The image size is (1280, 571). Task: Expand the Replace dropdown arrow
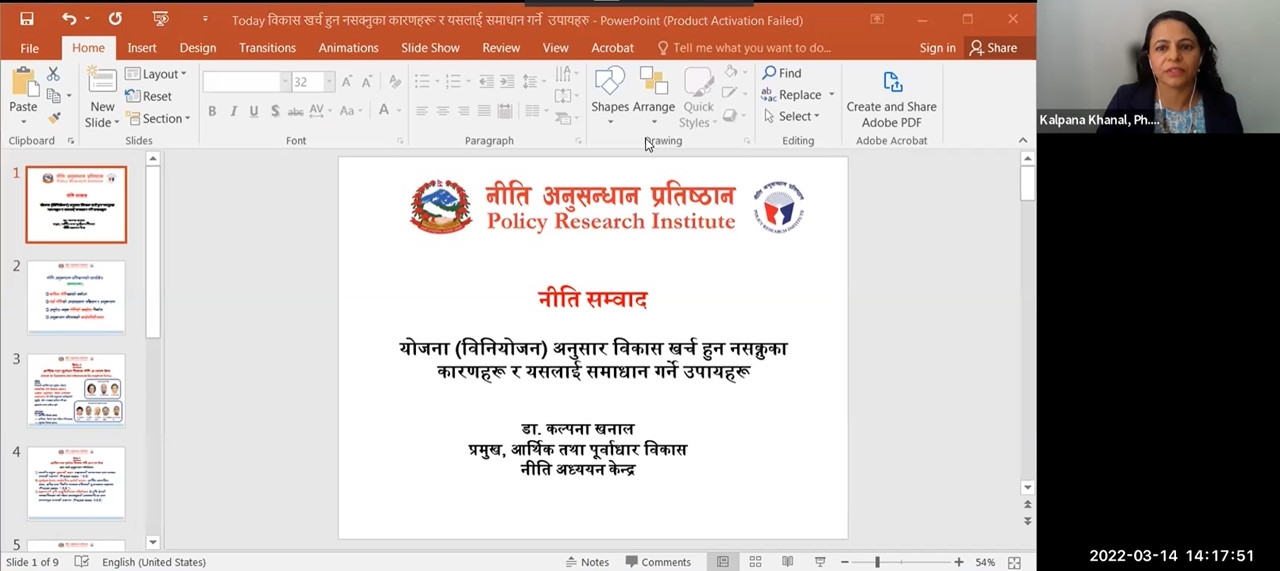(x=831, y=95)
